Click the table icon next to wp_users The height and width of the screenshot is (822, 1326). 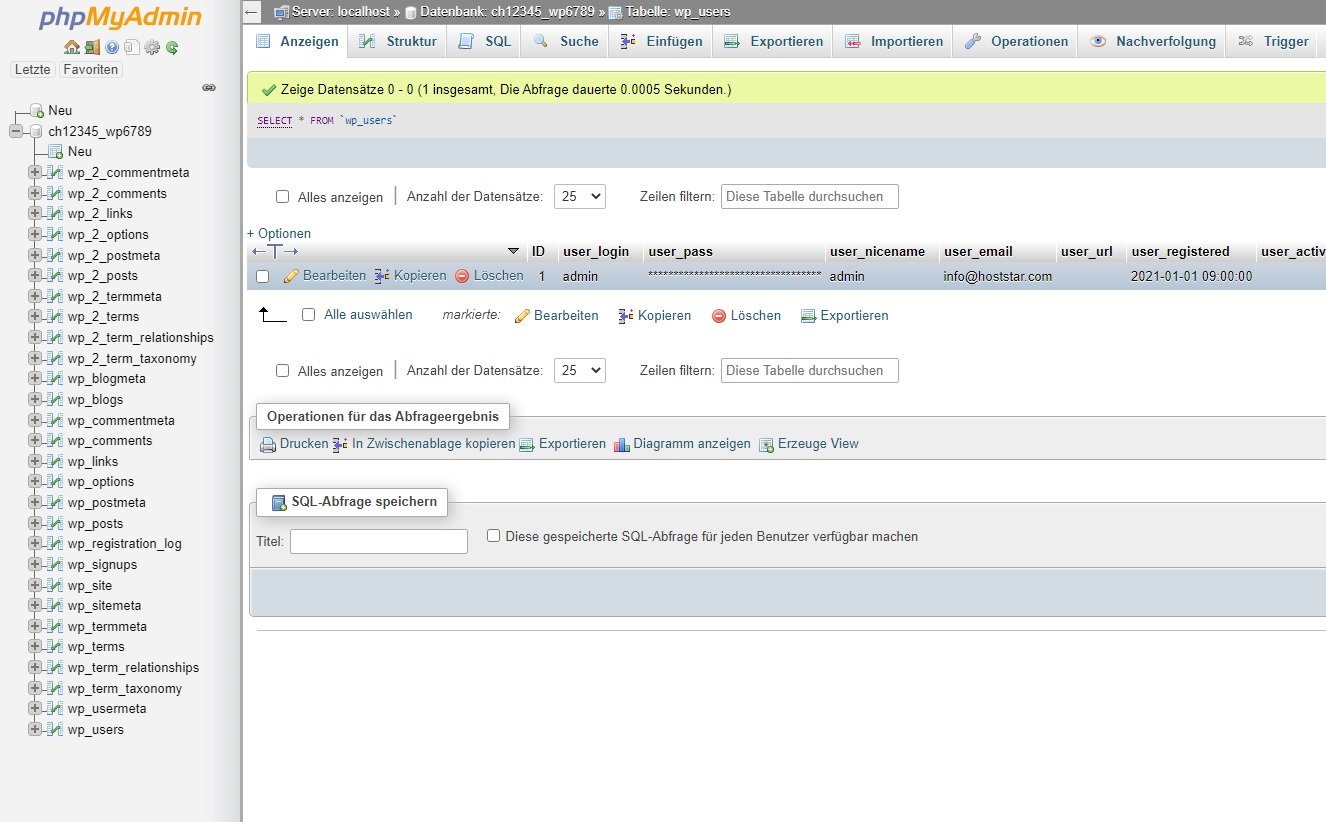point(56,730)
